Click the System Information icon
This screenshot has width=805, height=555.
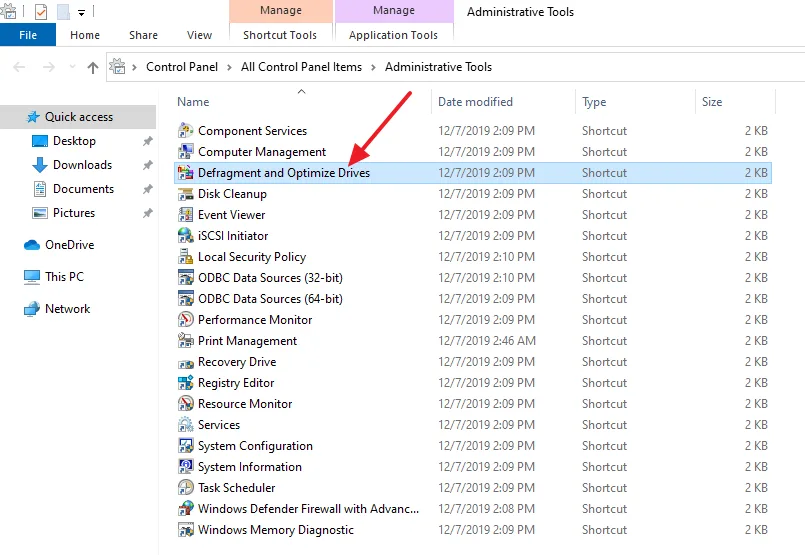185,467
